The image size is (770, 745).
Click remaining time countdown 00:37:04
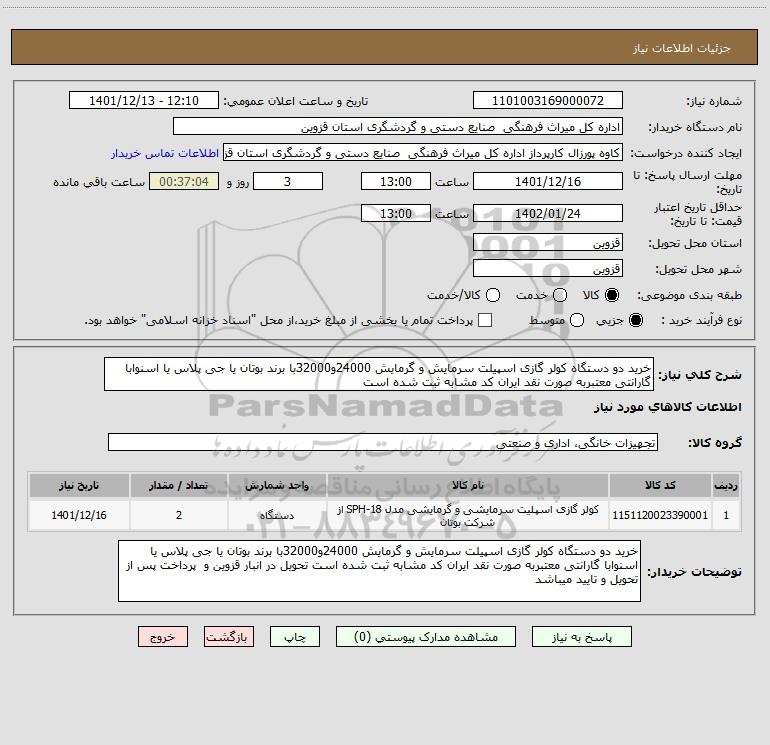(184, 181)
